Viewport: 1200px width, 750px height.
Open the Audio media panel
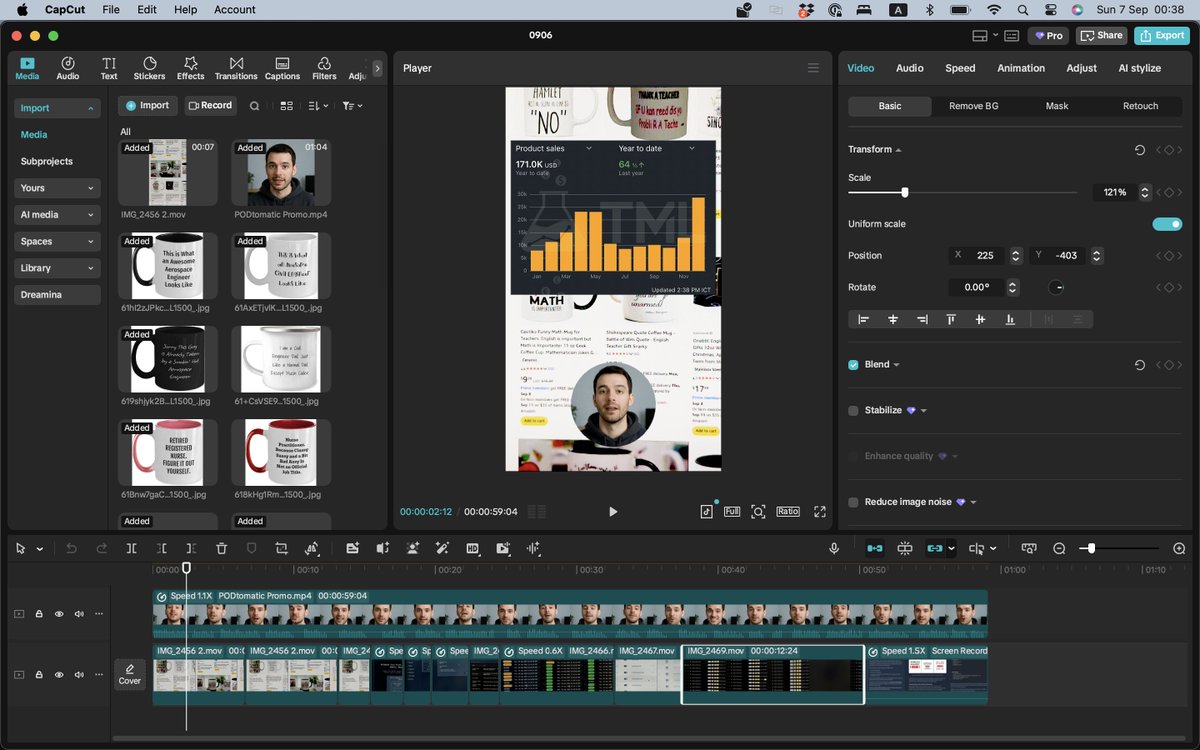pos(68,68)
